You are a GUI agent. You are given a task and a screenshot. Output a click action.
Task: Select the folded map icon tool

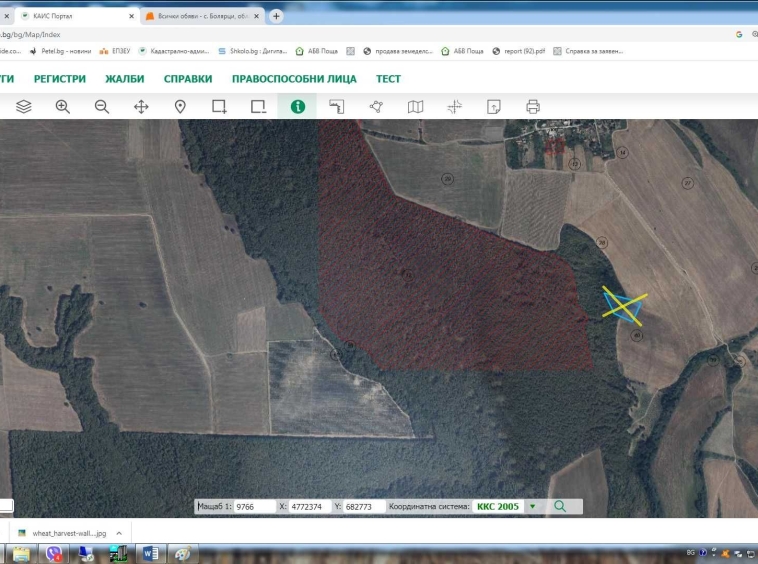[415, 107]
